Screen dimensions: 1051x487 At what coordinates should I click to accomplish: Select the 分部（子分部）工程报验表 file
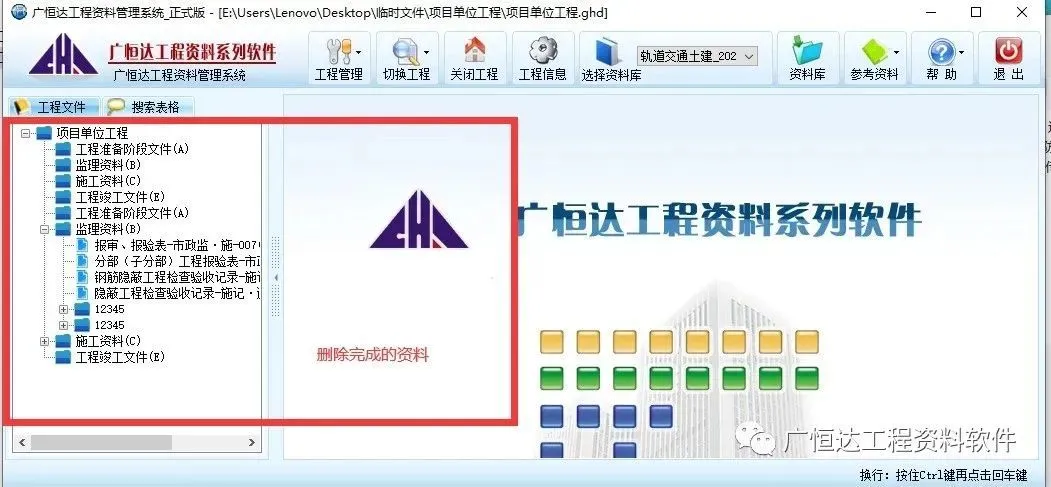[168, 261]
